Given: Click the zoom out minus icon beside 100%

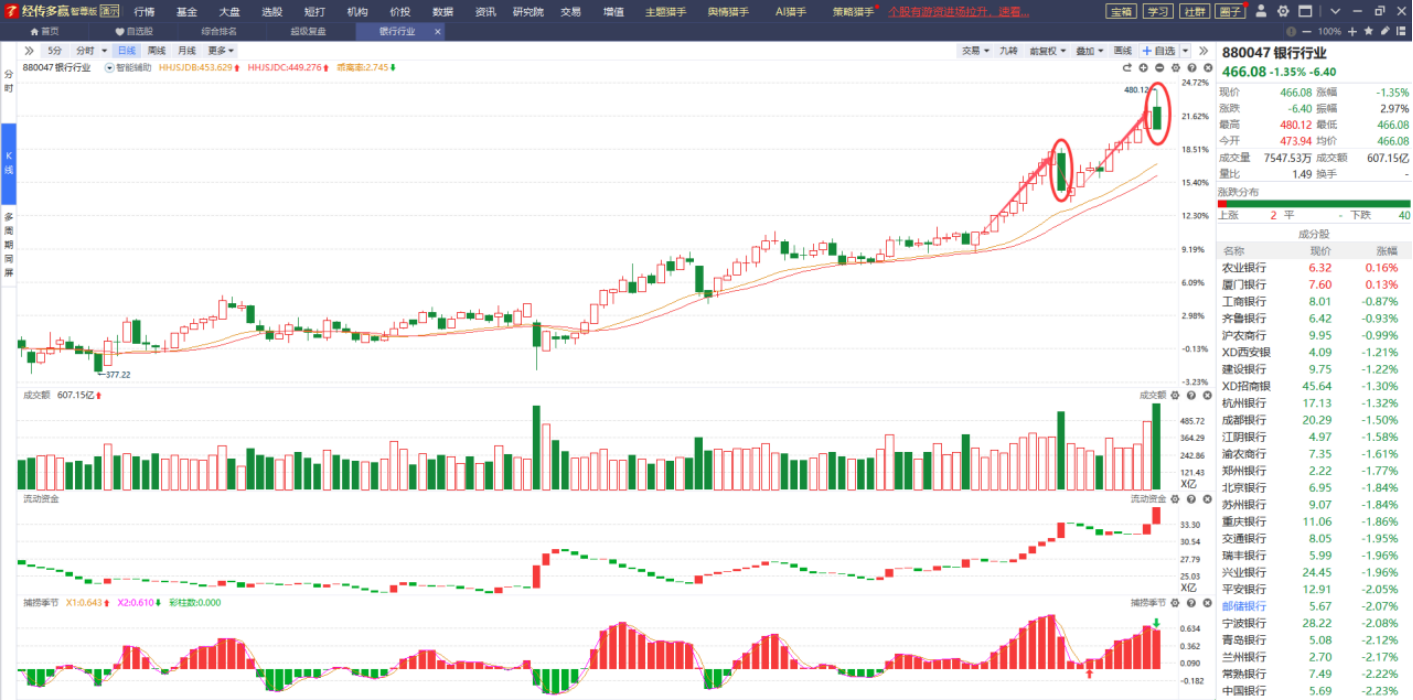Looking at the screenshot, I should [x=1307, y=32].
